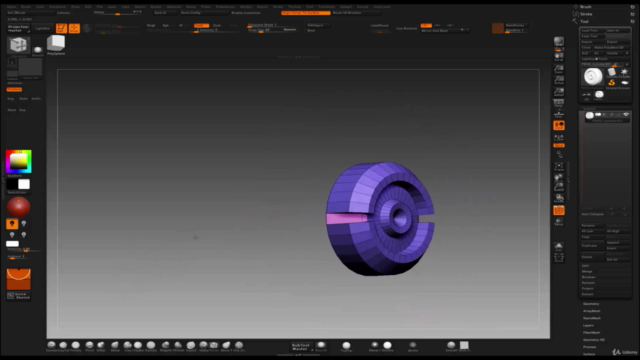Viewport: 640px width, 360px height.
Task: Toggle the second light bulb icon
Action: pos(24,224)
